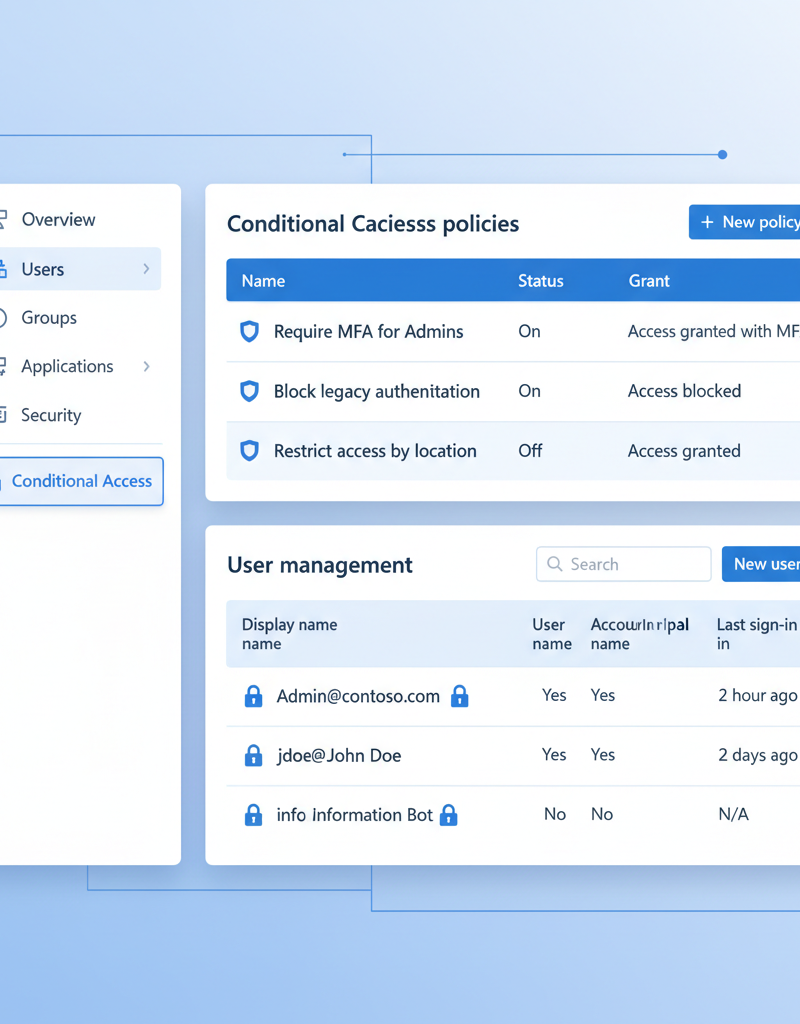Image resolution: width=800 pixels, height=1024 pixels.
Task: Click Access granted cell for Restrict access row
Action: coord(684,451)
